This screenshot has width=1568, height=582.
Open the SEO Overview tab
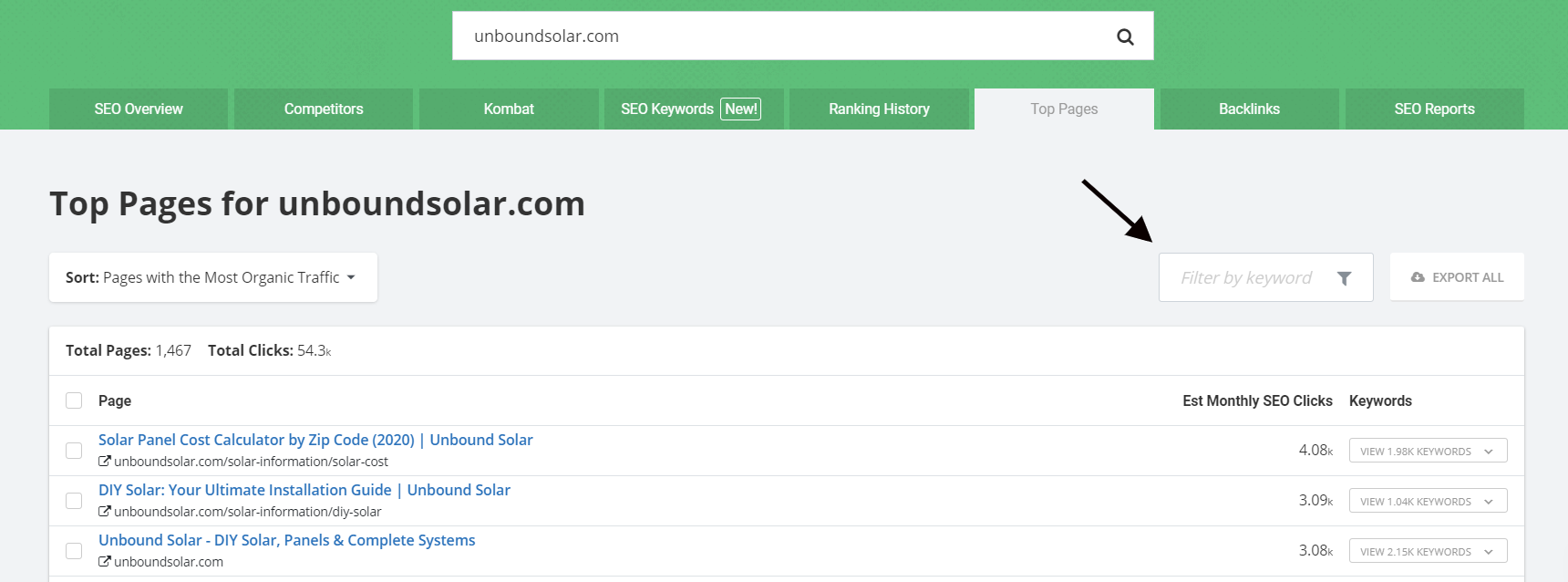(x=139, y=109)
